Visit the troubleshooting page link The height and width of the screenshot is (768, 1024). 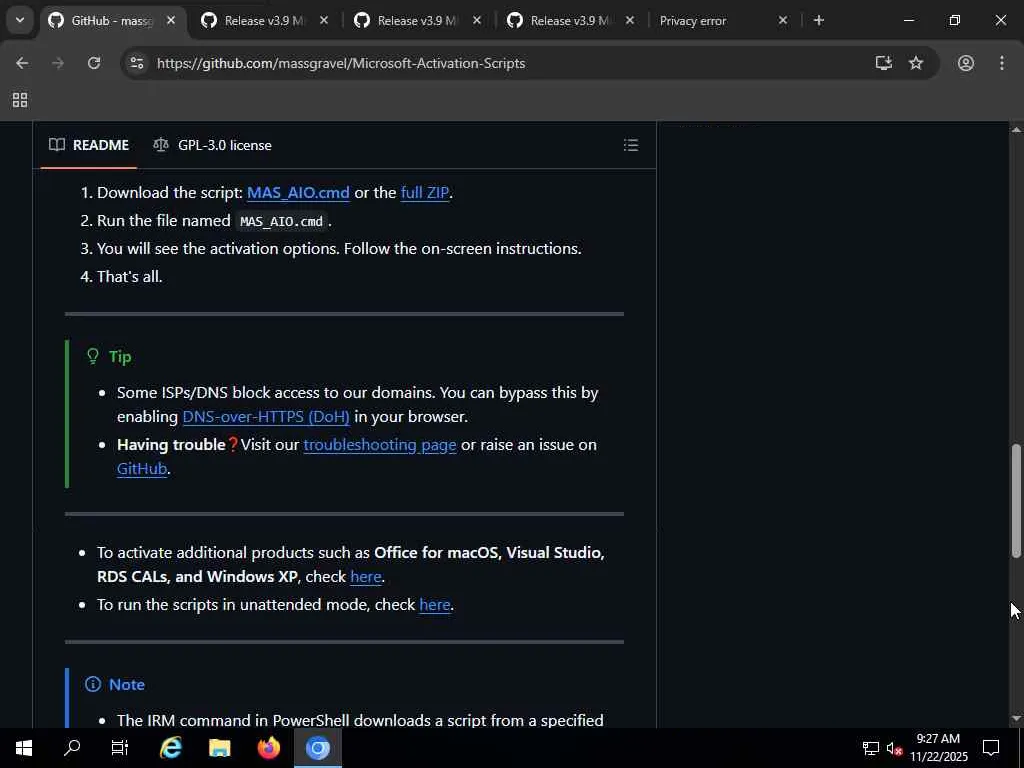[x=380, y=445]
